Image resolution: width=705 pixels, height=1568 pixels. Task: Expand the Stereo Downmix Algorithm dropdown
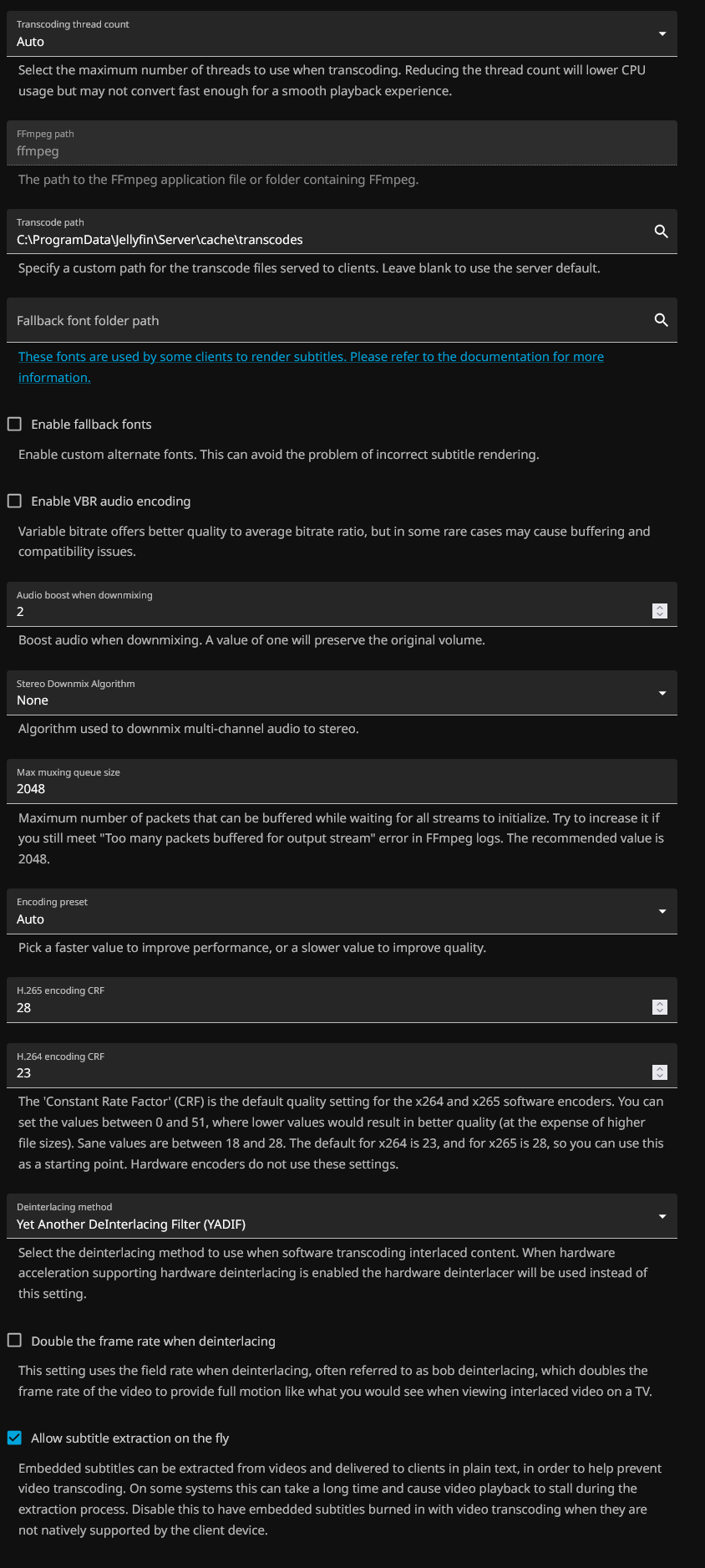342,693
